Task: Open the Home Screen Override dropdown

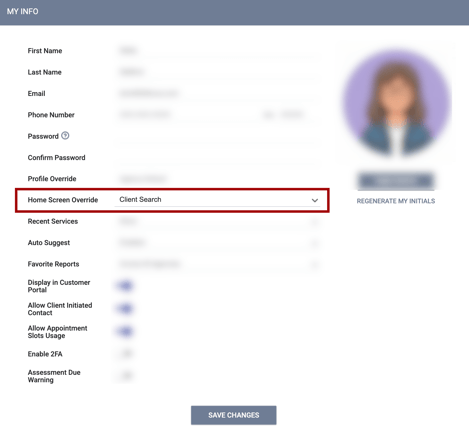Action: click(x=217, y=200)
